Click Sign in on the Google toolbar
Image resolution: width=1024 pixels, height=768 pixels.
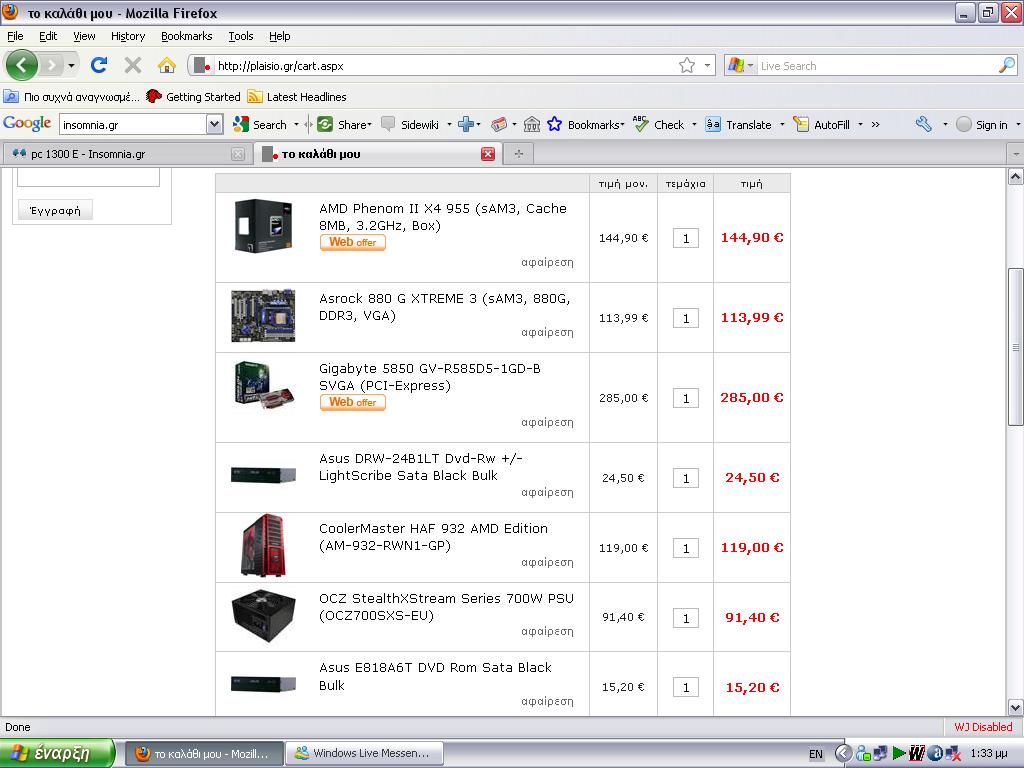click(x=982, y=124)
